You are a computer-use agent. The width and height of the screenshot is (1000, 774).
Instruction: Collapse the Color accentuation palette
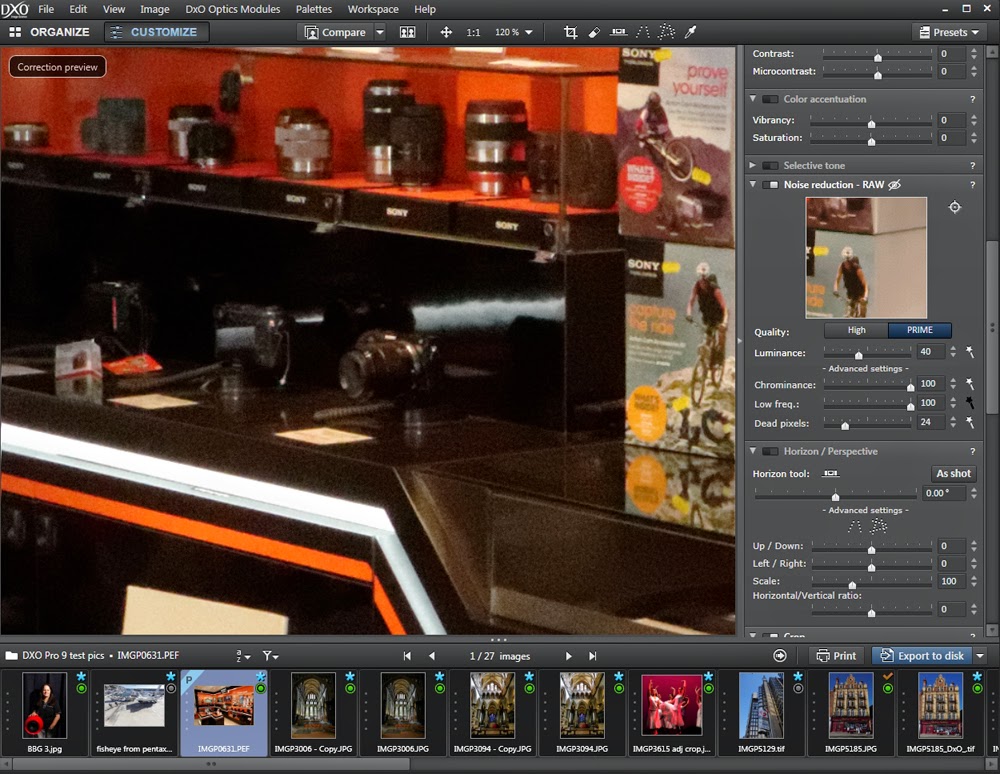753,99
